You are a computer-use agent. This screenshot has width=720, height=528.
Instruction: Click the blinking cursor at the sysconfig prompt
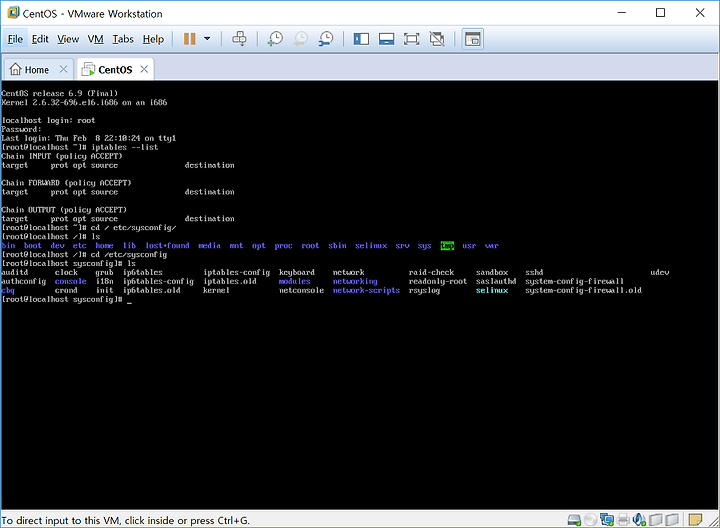tap(129, 302)
